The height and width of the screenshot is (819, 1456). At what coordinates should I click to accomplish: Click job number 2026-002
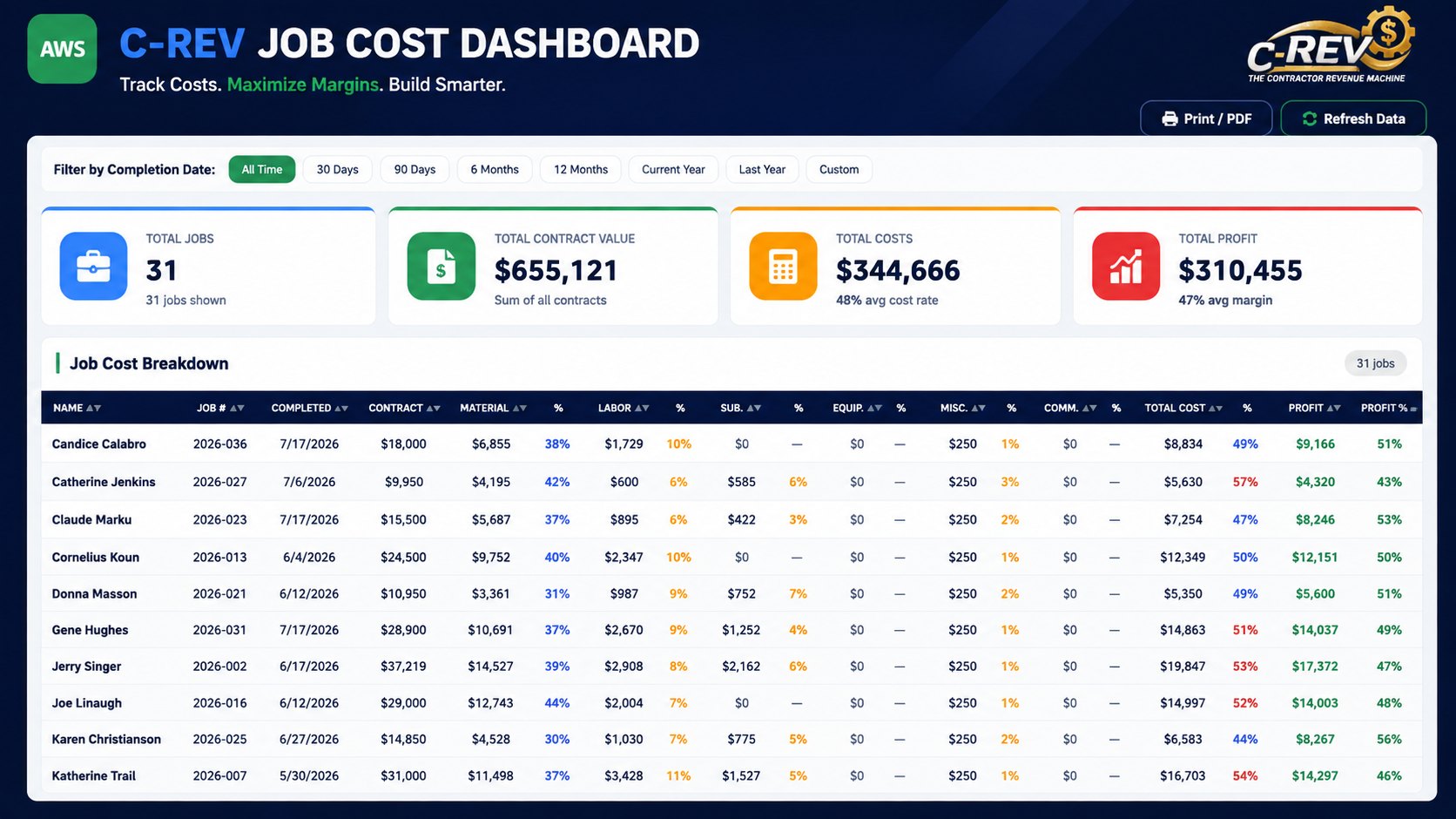(220, 667)
